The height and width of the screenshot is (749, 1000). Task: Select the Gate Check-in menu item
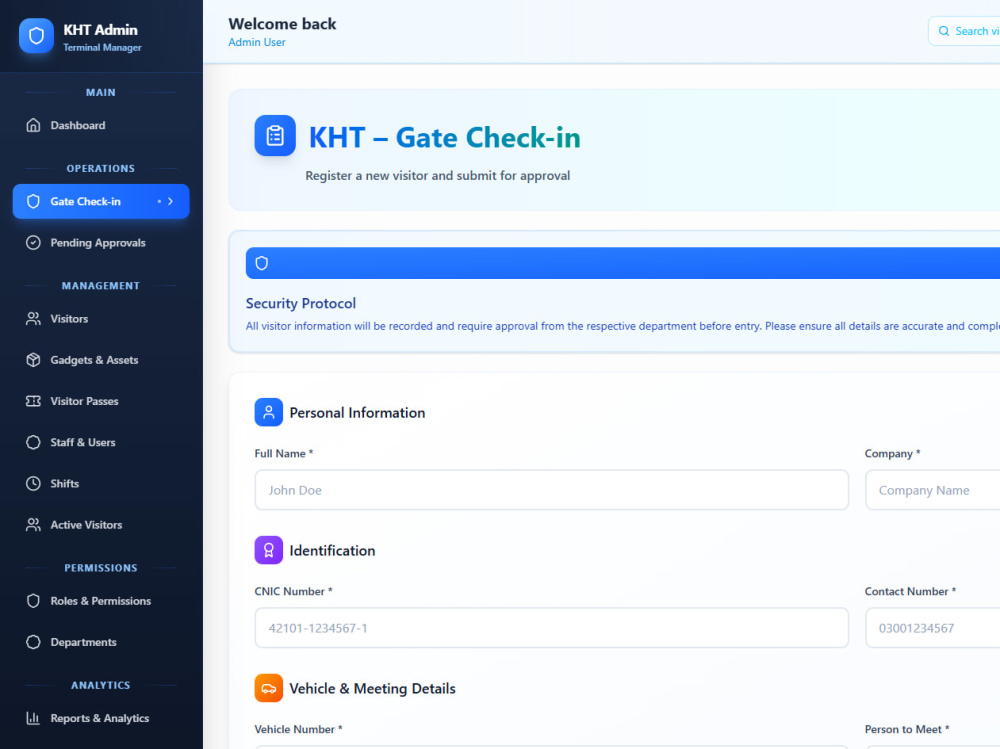(x=101, y=202)
